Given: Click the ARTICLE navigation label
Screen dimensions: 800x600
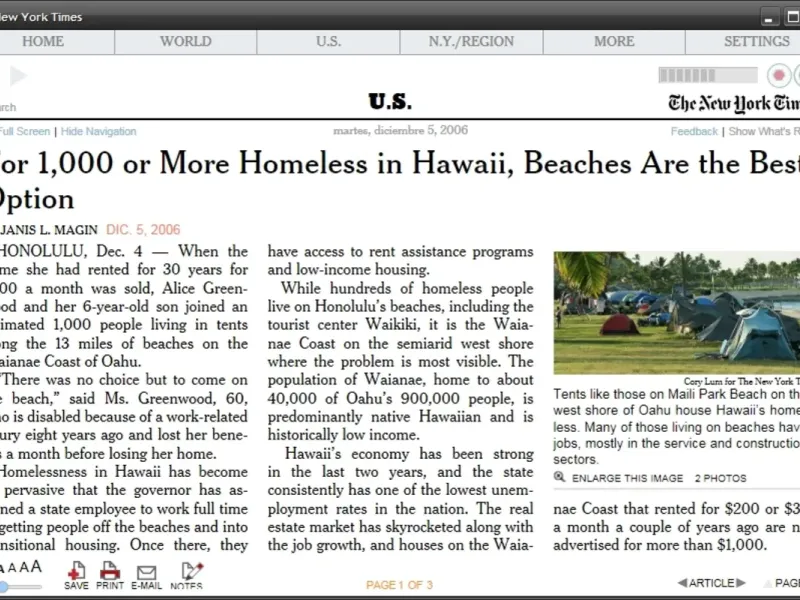Looking at the screenshot, I should [x=712, y=583].
